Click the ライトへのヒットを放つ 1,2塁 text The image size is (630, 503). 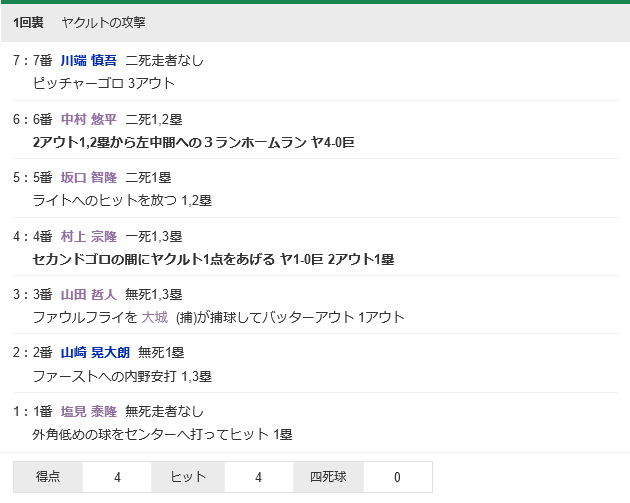point(122,200)
